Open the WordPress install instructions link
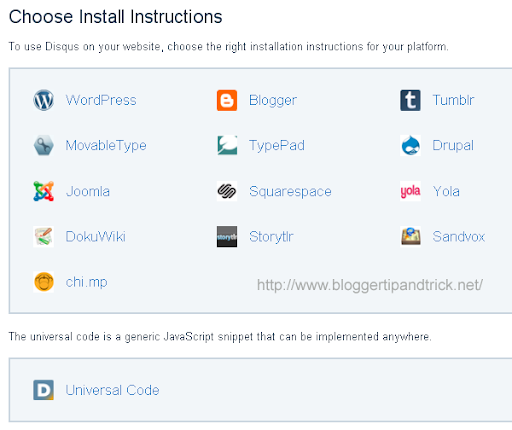Viewport: 512px width, 430px height. point(101,100)
